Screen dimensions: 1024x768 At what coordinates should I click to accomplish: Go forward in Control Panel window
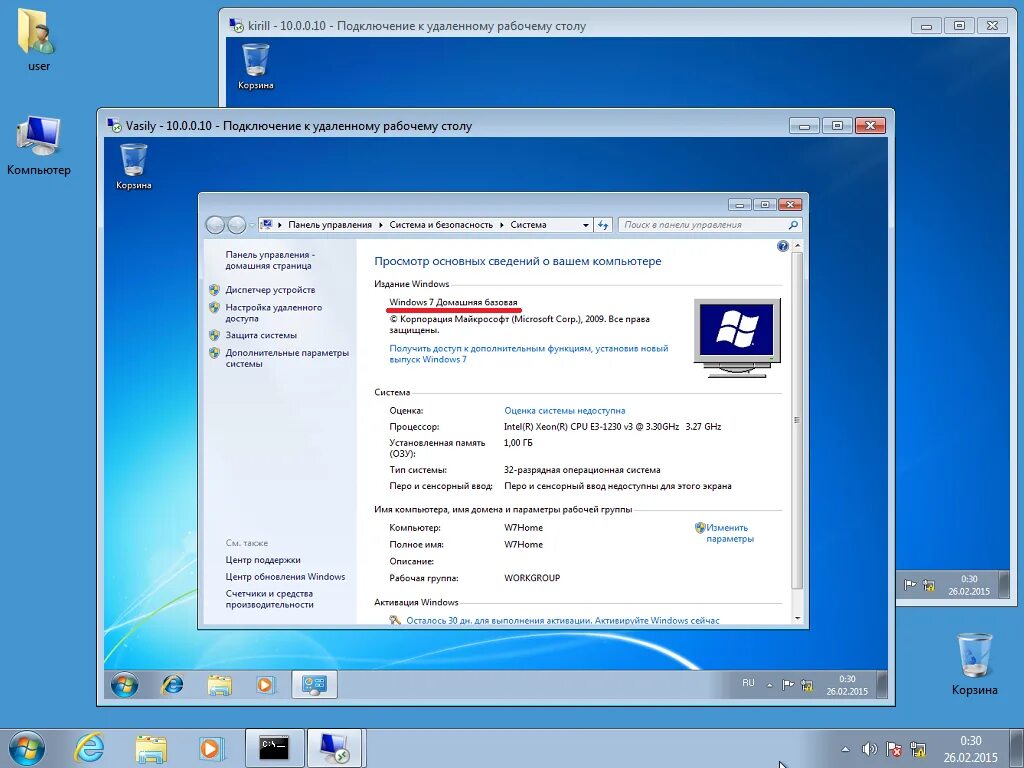coord(236,225)
